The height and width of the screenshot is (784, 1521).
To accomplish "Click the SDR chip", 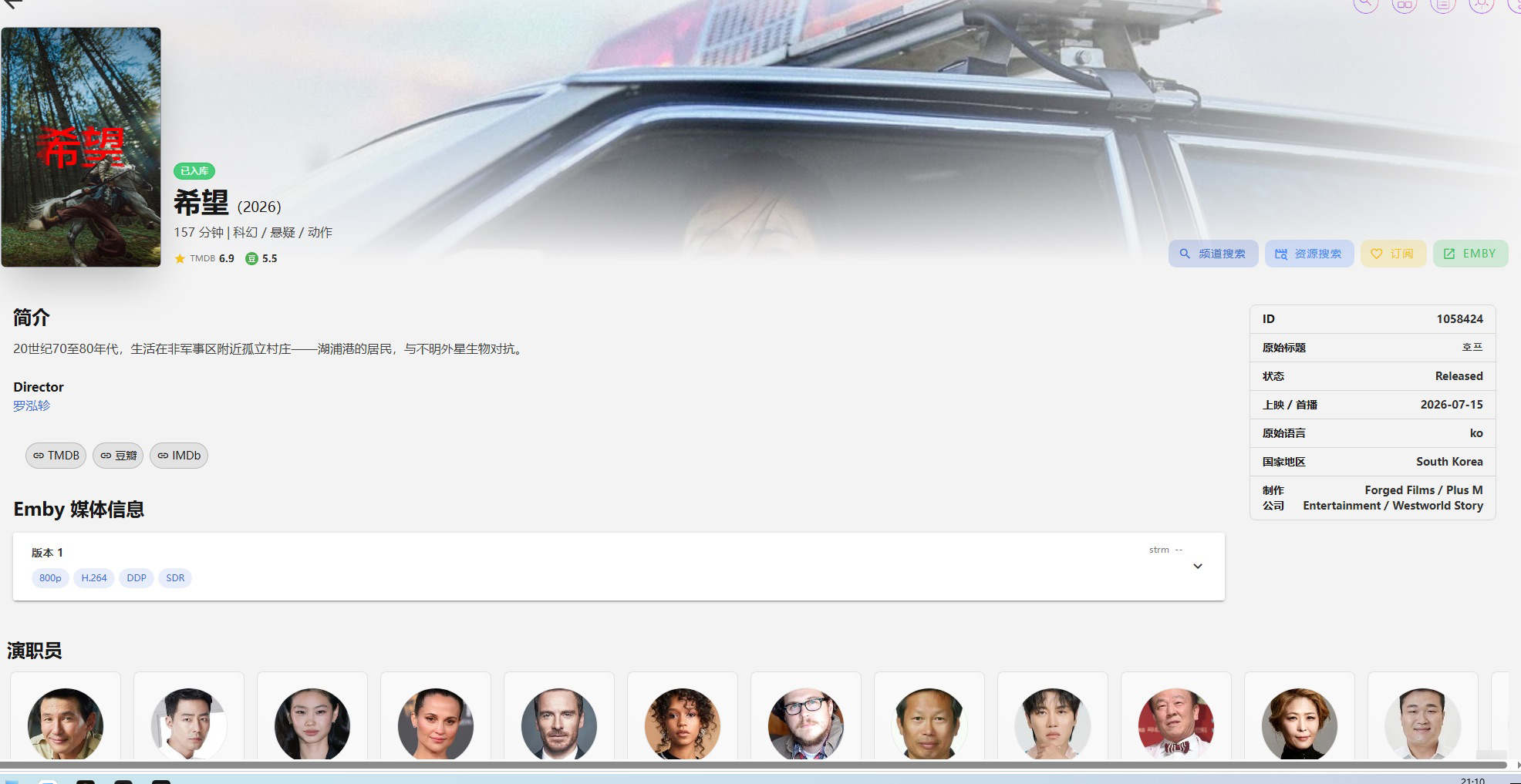I will pos(175,578).
